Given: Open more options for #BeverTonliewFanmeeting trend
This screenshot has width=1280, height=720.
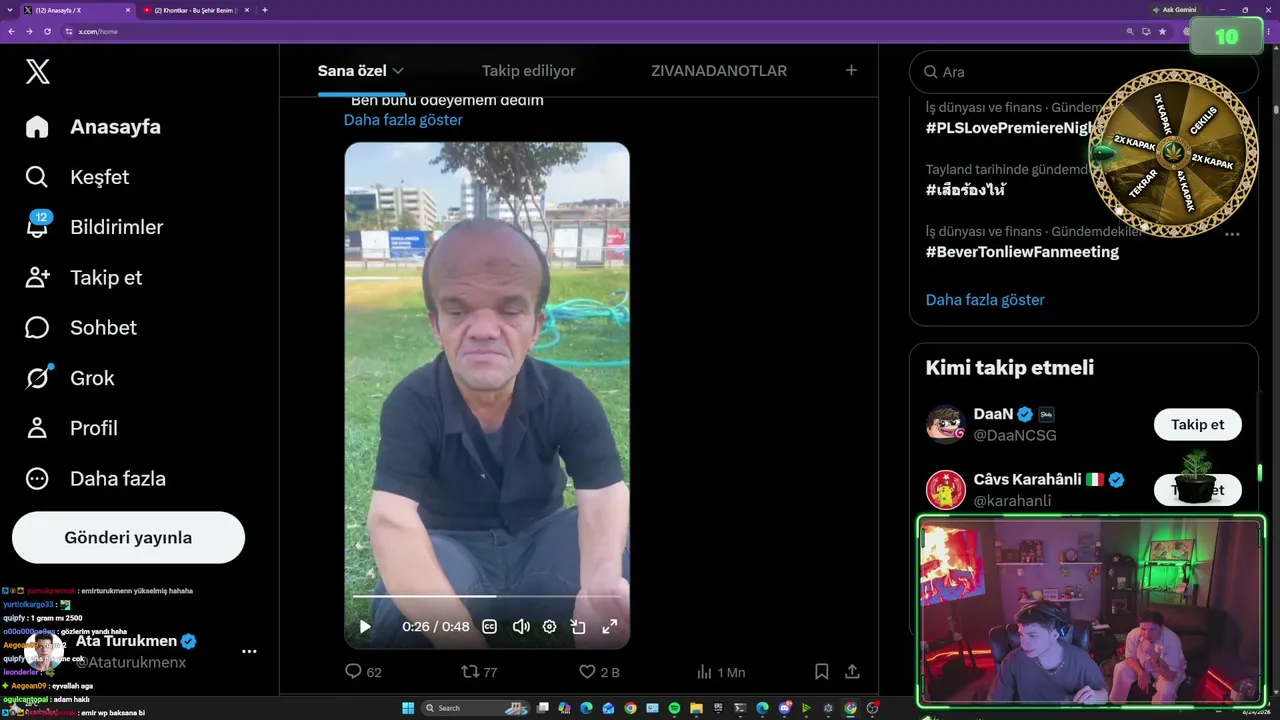Looking at the screenshot, I should [1232, 234].
